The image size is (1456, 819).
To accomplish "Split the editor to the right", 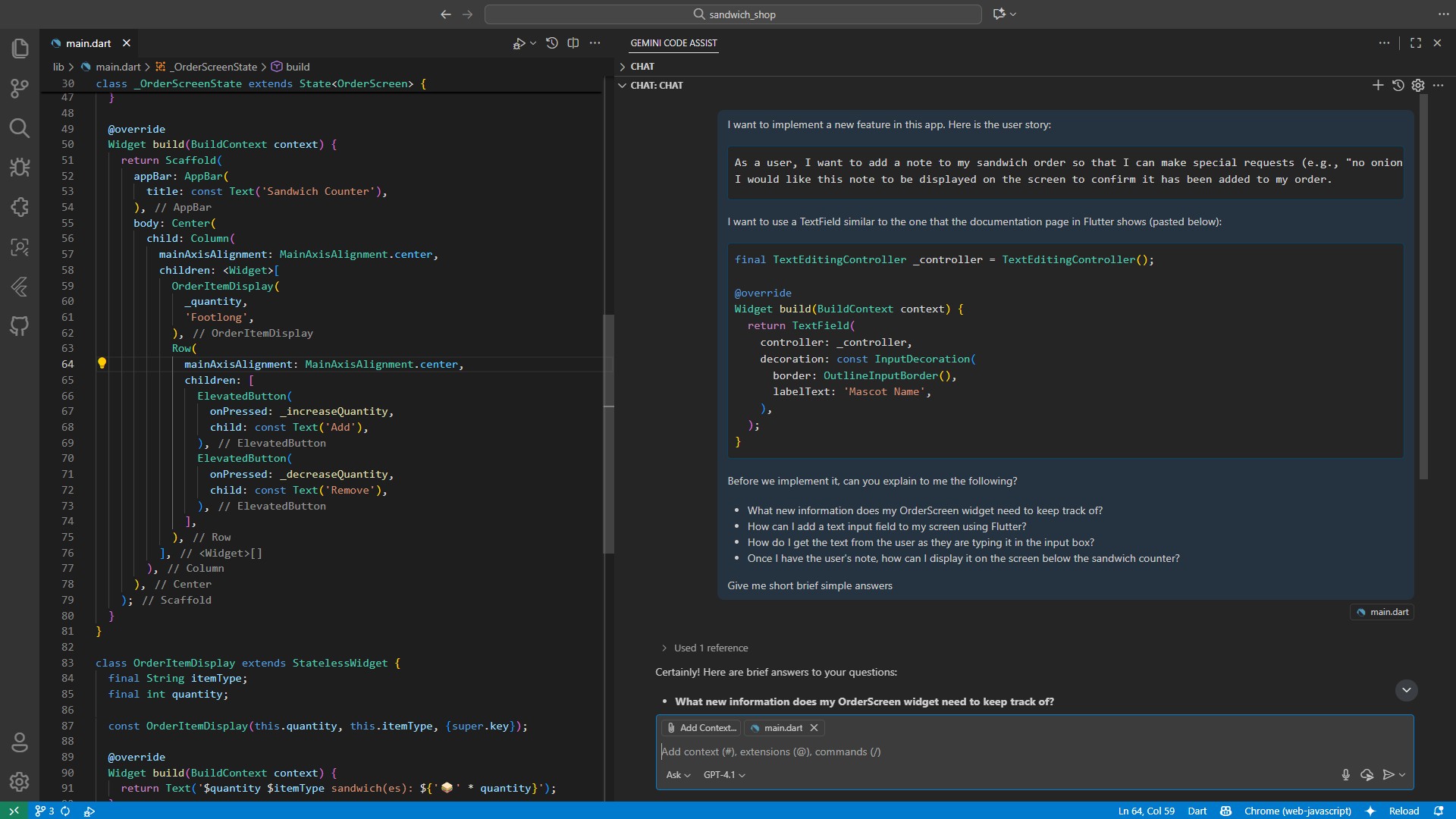I will click(573, 43).
